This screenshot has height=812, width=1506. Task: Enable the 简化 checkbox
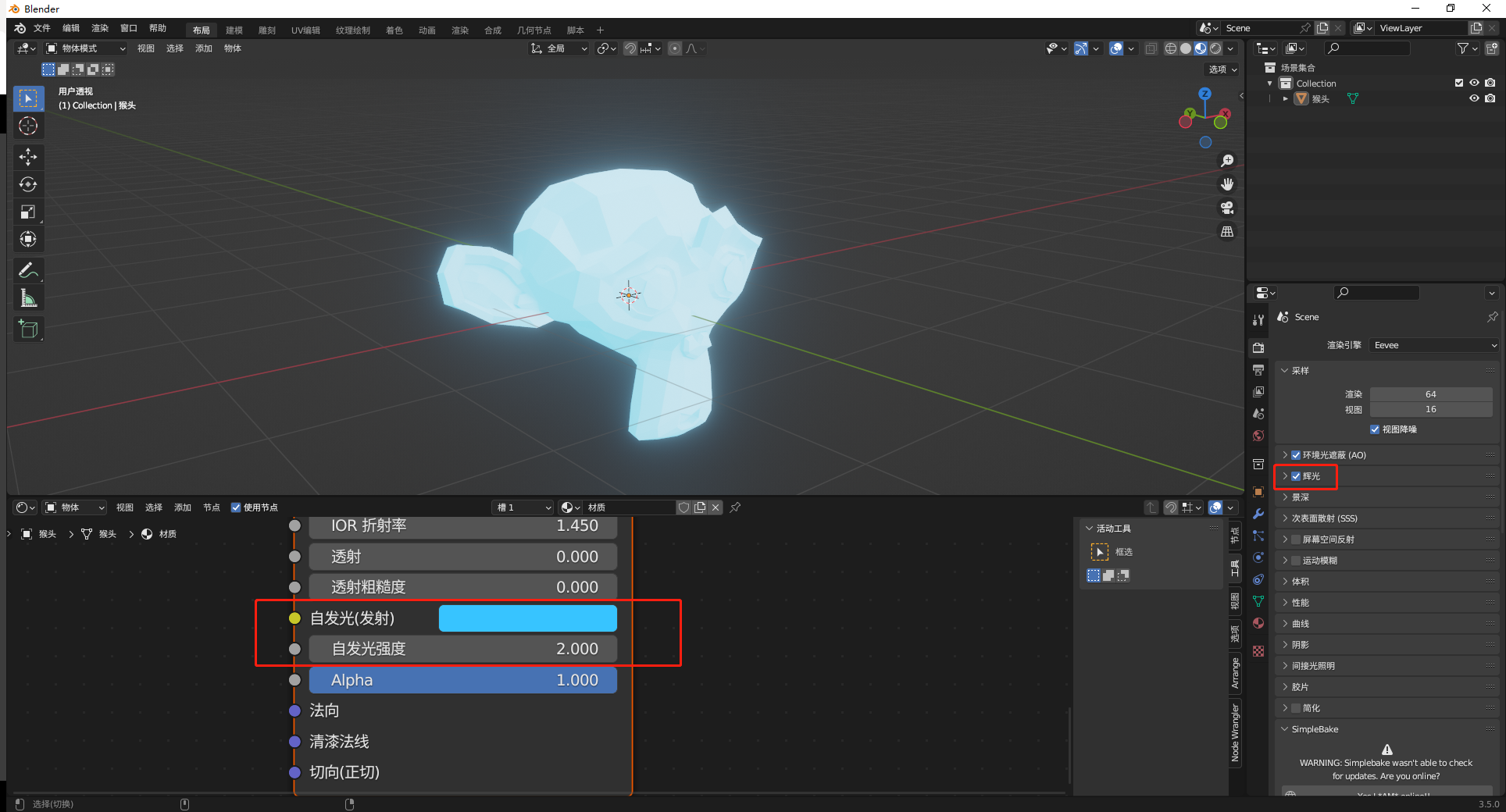(x=1296, y=708)
